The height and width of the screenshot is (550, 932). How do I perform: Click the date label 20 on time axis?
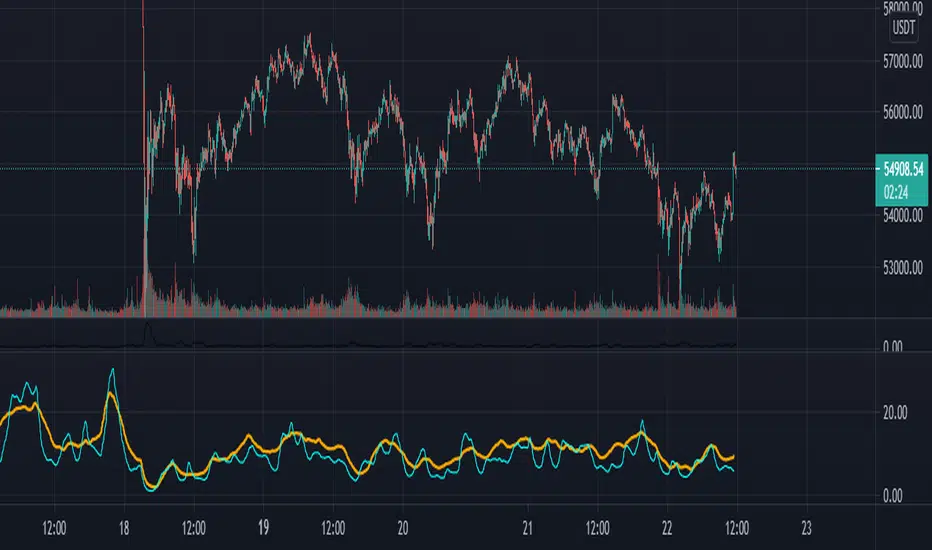tap(402, 528)
